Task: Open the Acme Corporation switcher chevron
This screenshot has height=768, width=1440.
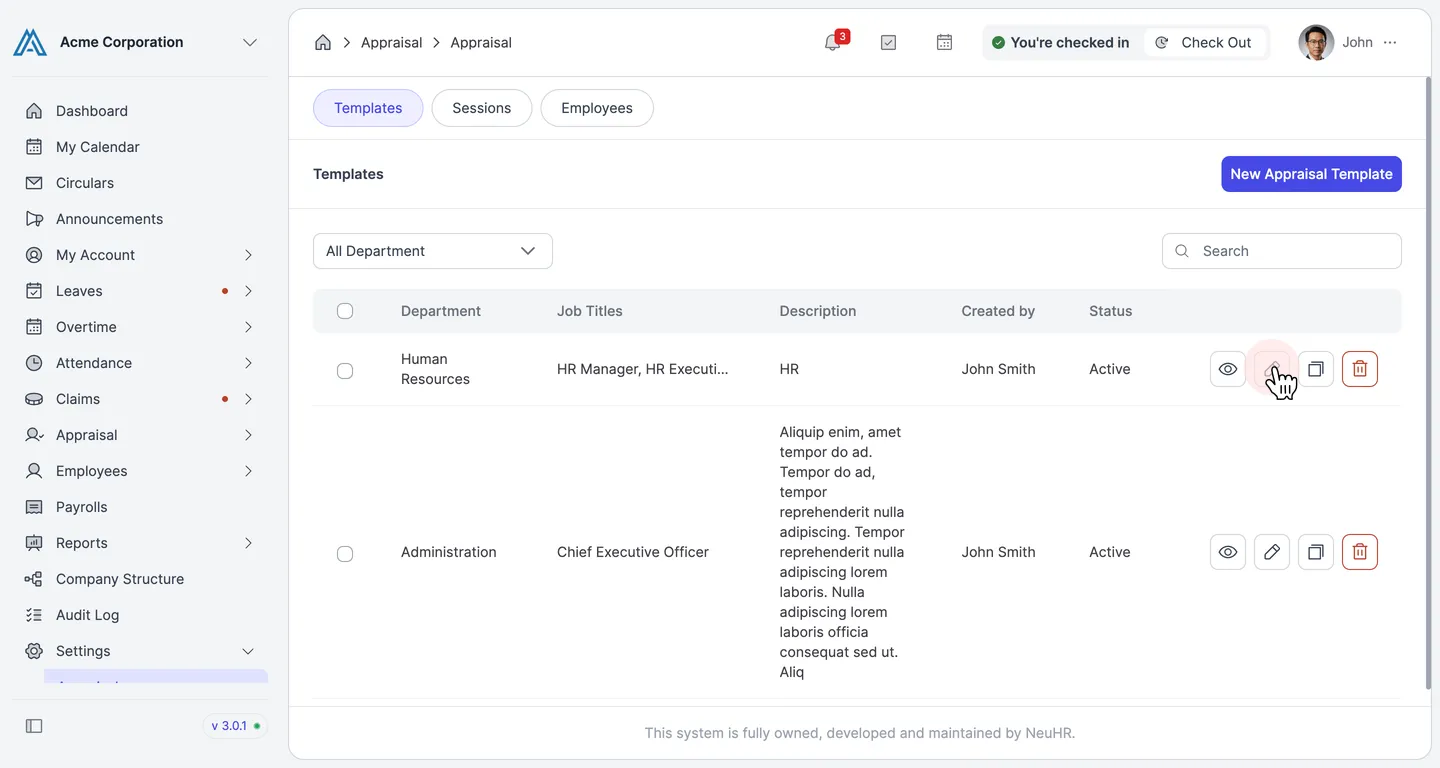Action: [x=250, y=42]
